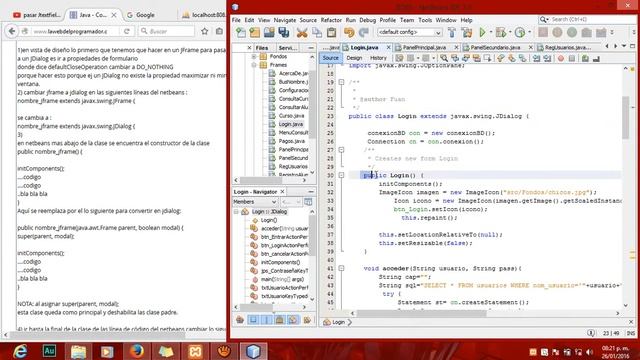Select Pagos.java in the project tree
The image size is (640, 360).
291,141
